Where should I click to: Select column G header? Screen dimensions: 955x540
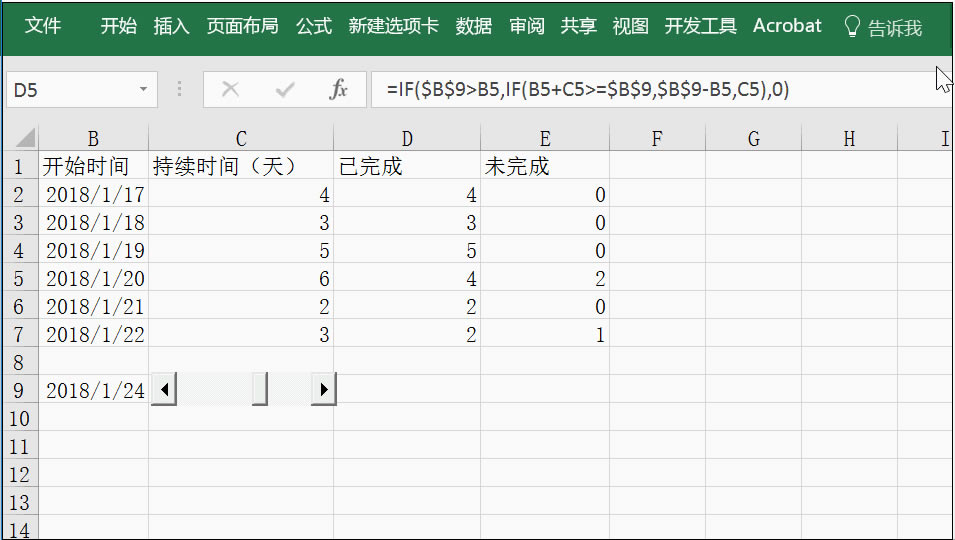pyautogui.click(x=753, y=138)
